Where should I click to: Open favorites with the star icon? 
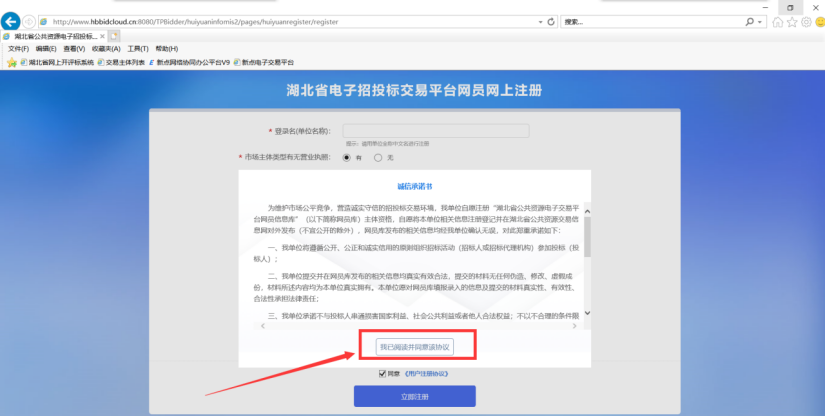[x=792, y=21]
